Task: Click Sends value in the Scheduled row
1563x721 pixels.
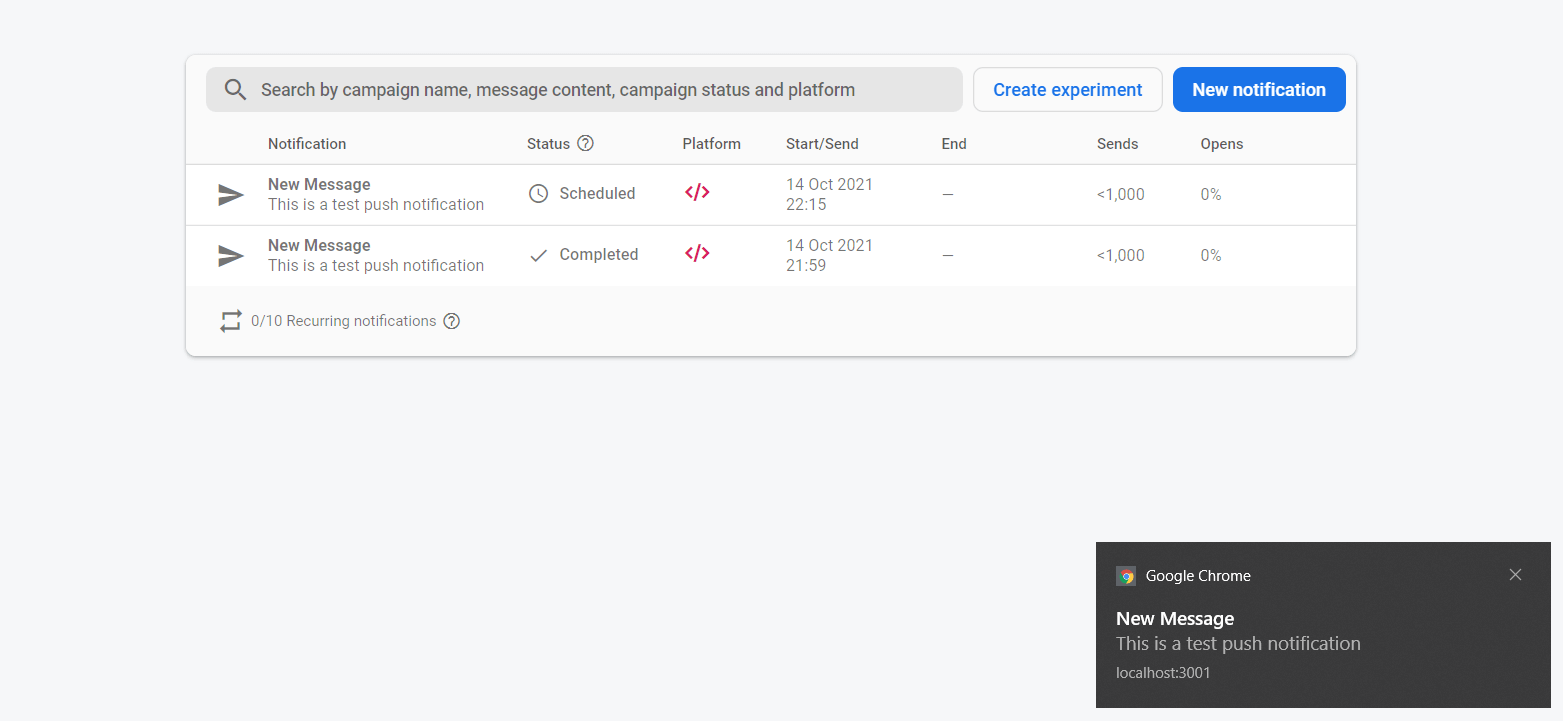Action: pyautogui.click(x=1120, y=195)
